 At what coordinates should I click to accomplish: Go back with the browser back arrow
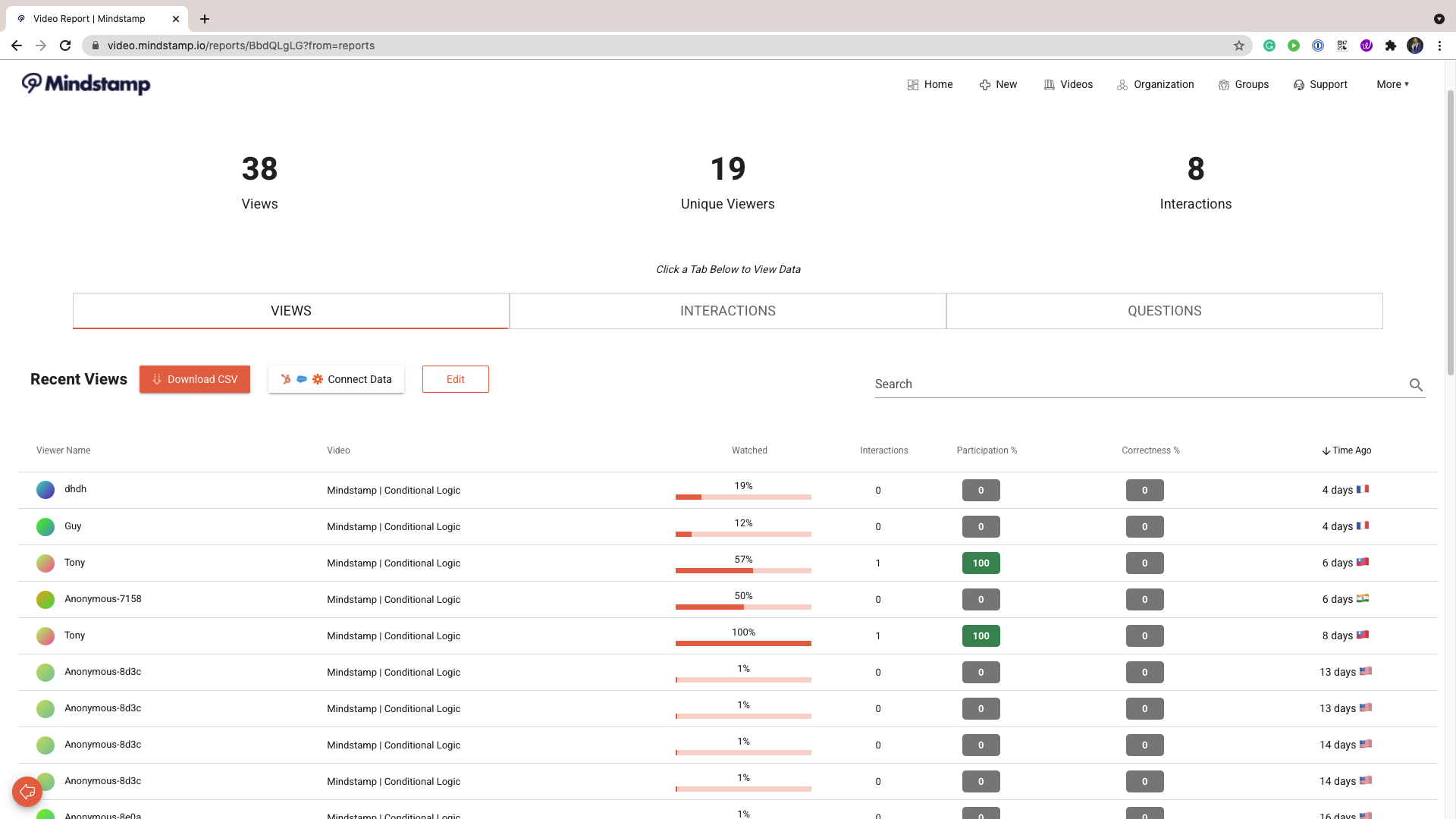17,45
